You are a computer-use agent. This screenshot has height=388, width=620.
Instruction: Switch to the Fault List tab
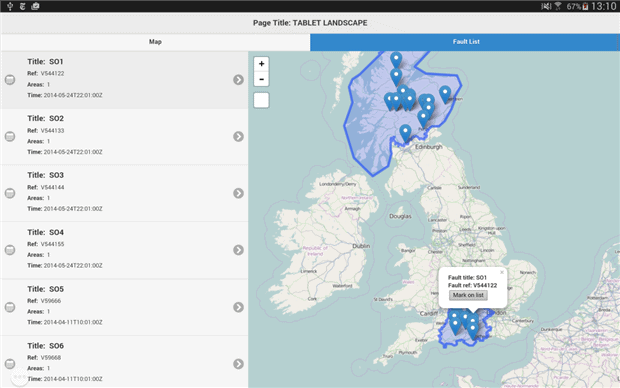466,42
